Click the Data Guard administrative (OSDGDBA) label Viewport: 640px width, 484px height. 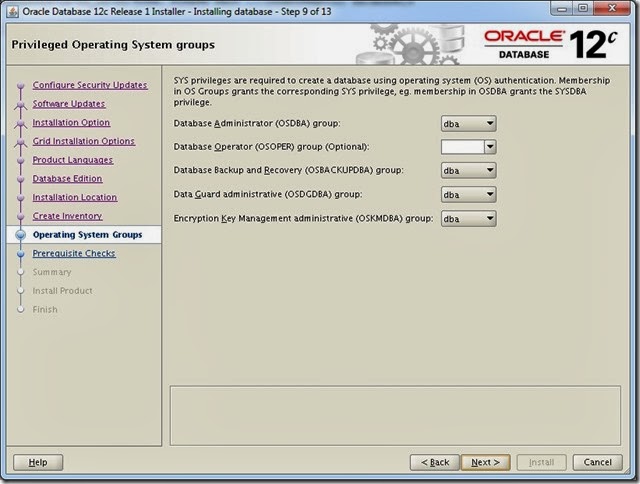point(268,194)
